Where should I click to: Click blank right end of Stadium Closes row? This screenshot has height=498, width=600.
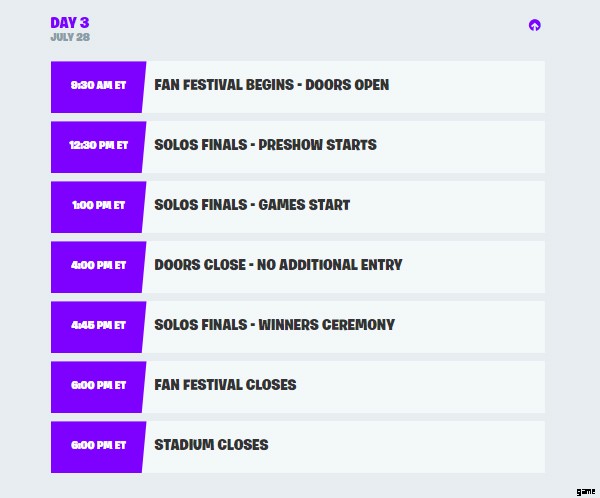480,446
